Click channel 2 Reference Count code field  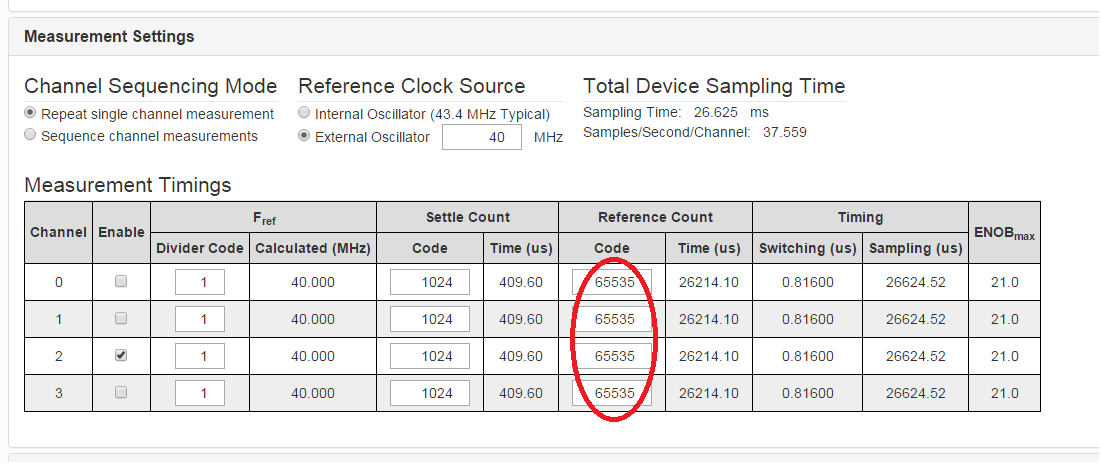(x=612, y=356)
